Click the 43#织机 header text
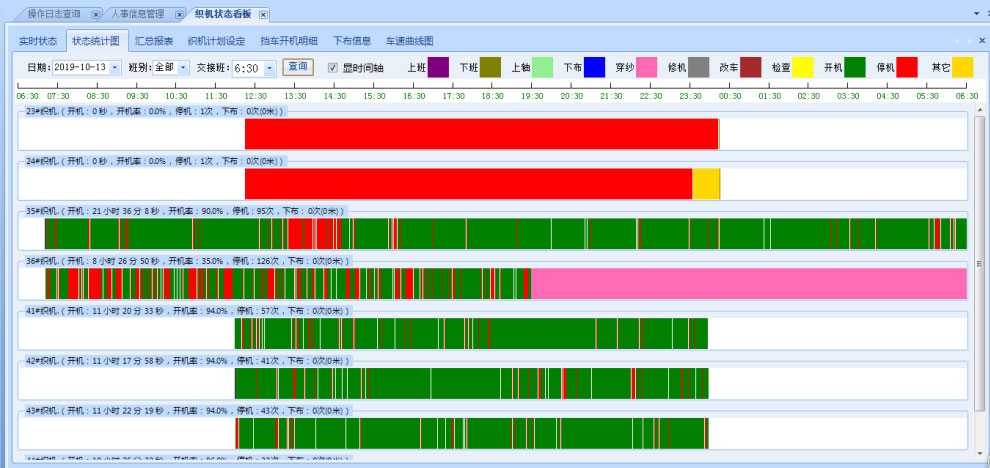Screen dimensions: 990x468 pos(188,411)
